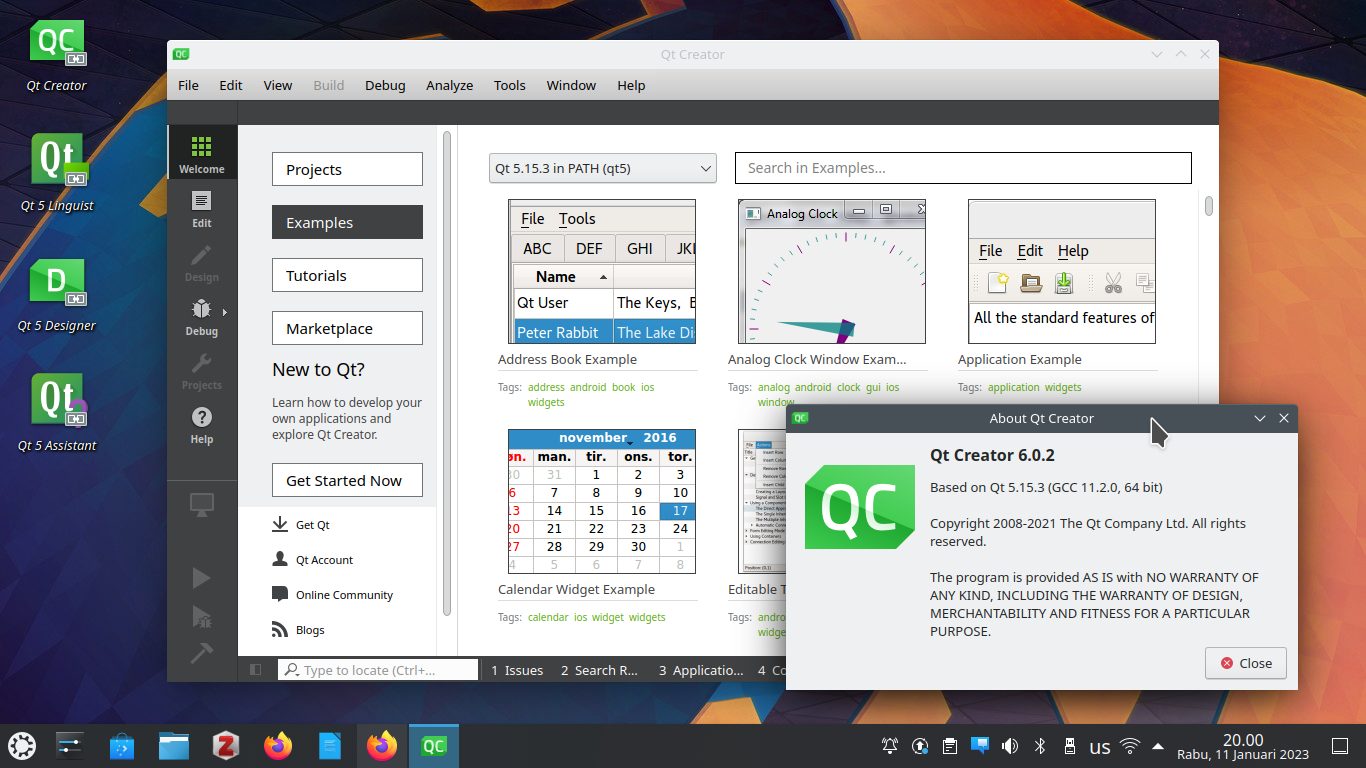Click calendar tag under Calendar Widget
This screenshot has width=1366, height=768.
548,617
